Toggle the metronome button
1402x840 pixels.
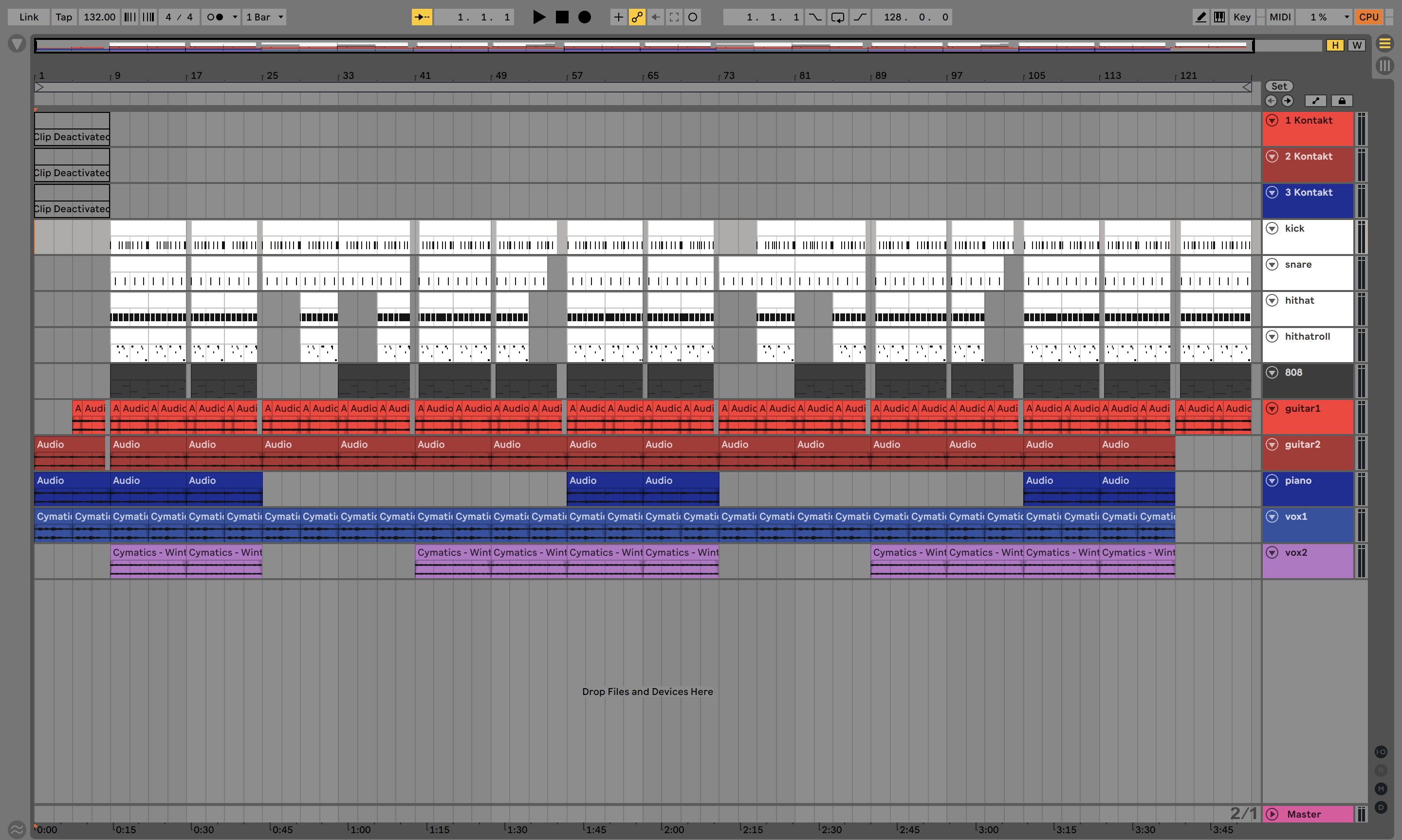[x=215, y=17]
